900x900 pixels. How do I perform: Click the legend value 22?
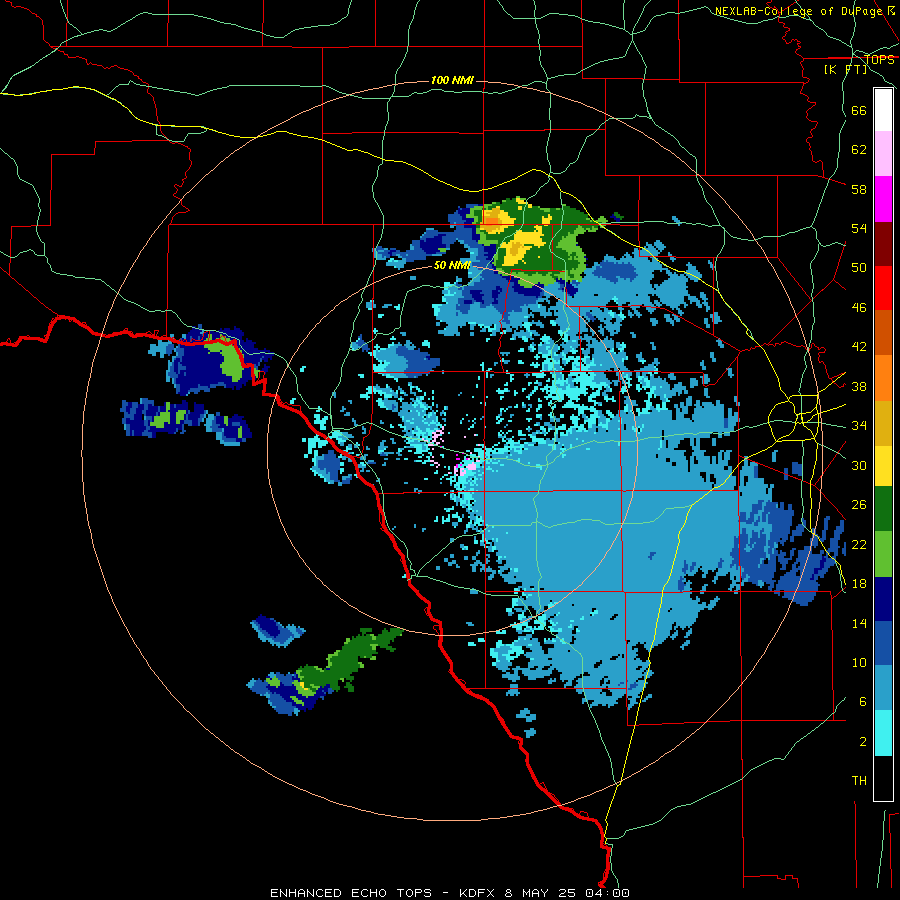point(859,544)
